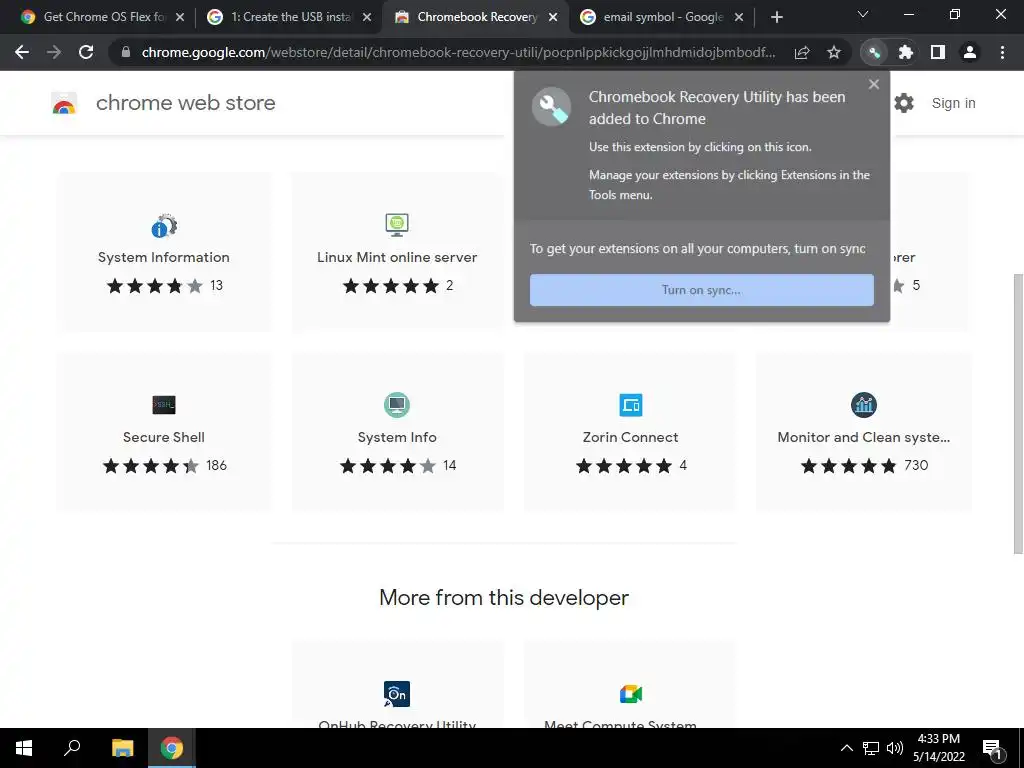This screenshot has width=1024, height=768.
Task: Reload the current page
Action: point(86,52)
